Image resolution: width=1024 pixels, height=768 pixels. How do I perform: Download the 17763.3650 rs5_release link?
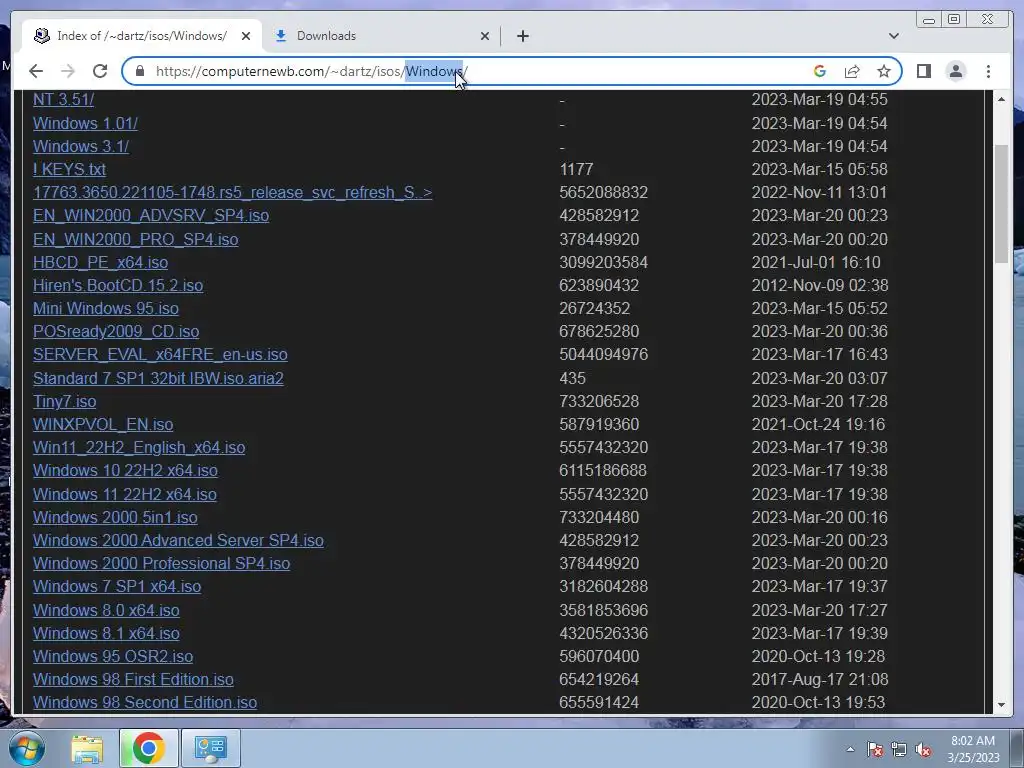[232, 193]
